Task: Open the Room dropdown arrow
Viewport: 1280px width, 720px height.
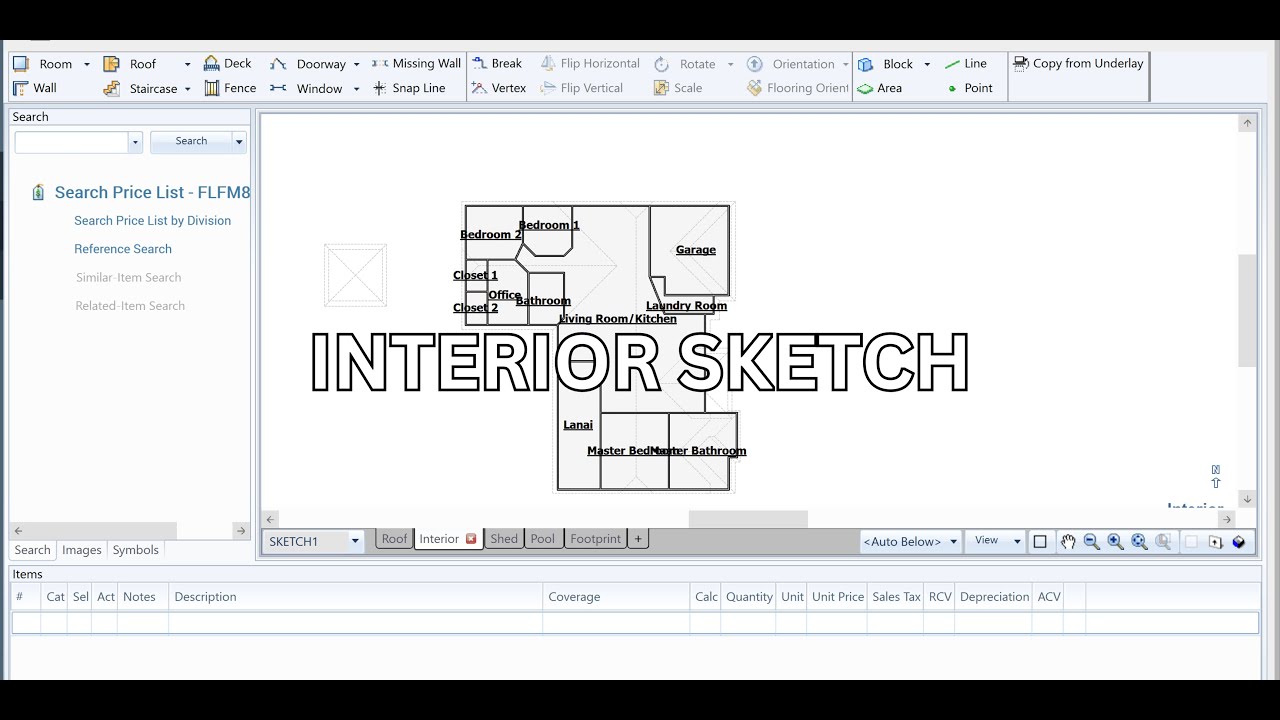Action: (86, 64)
